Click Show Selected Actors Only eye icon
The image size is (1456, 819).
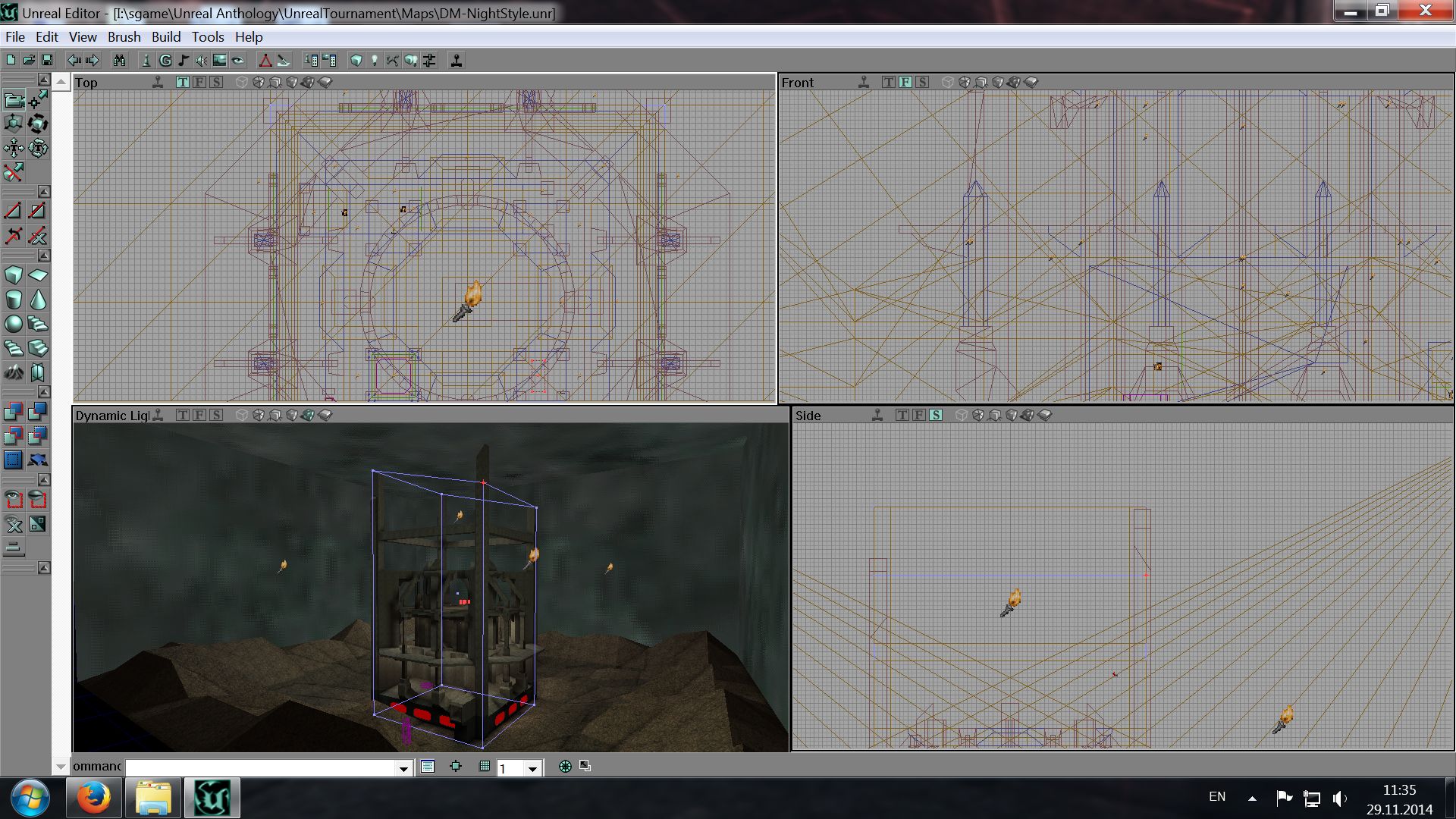point(14,500)
